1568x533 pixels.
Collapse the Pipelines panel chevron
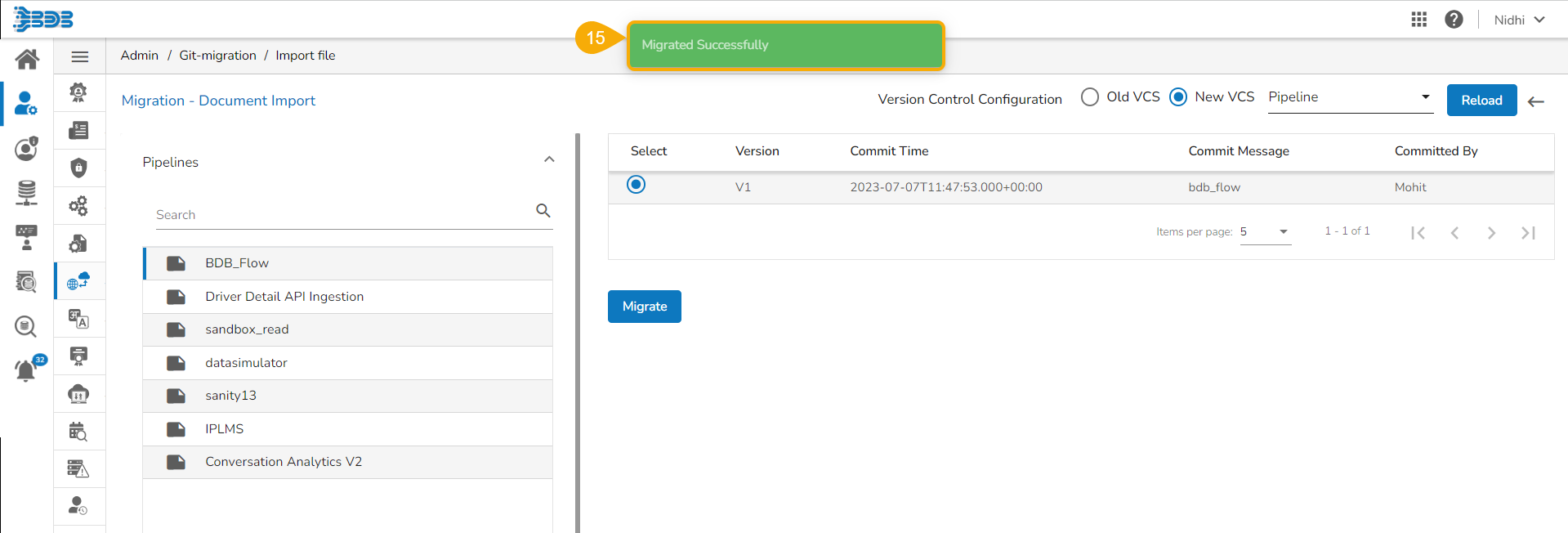549,159
